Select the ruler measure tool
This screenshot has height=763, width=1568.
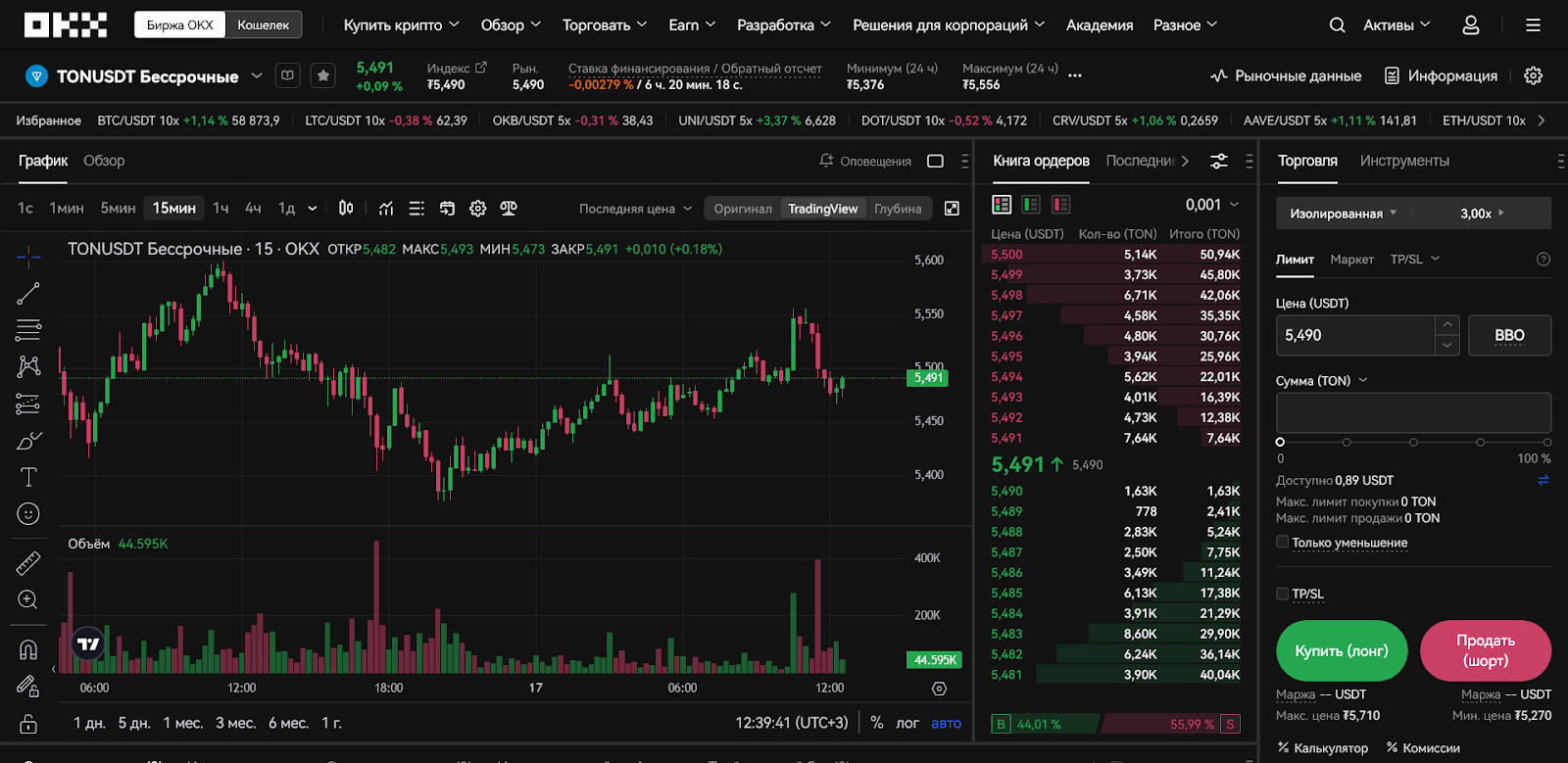[28, 563]
